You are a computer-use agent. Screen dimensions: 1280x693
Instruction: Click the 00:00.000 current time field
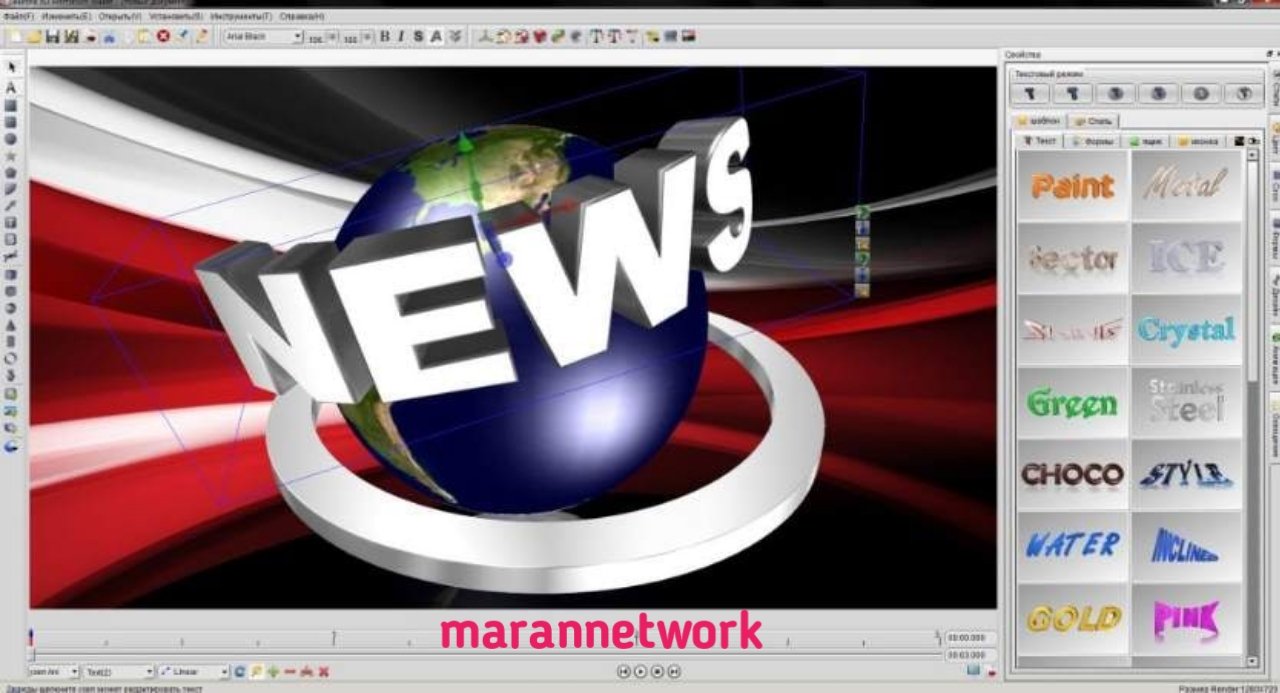[x=970, y=638]
